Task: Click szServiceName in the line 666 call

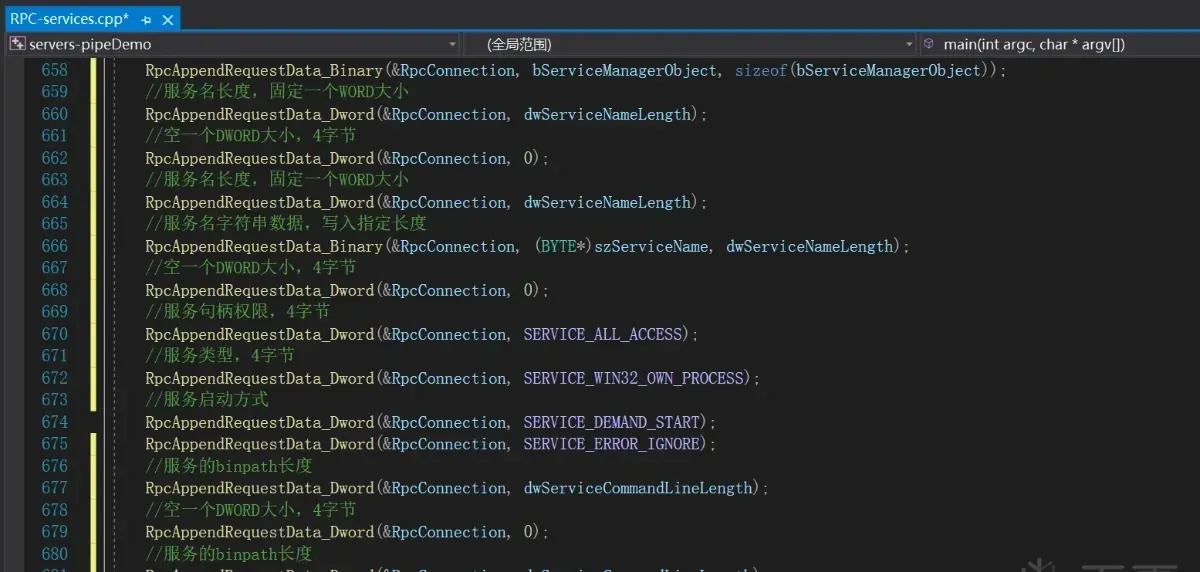Action: (651, 246)
